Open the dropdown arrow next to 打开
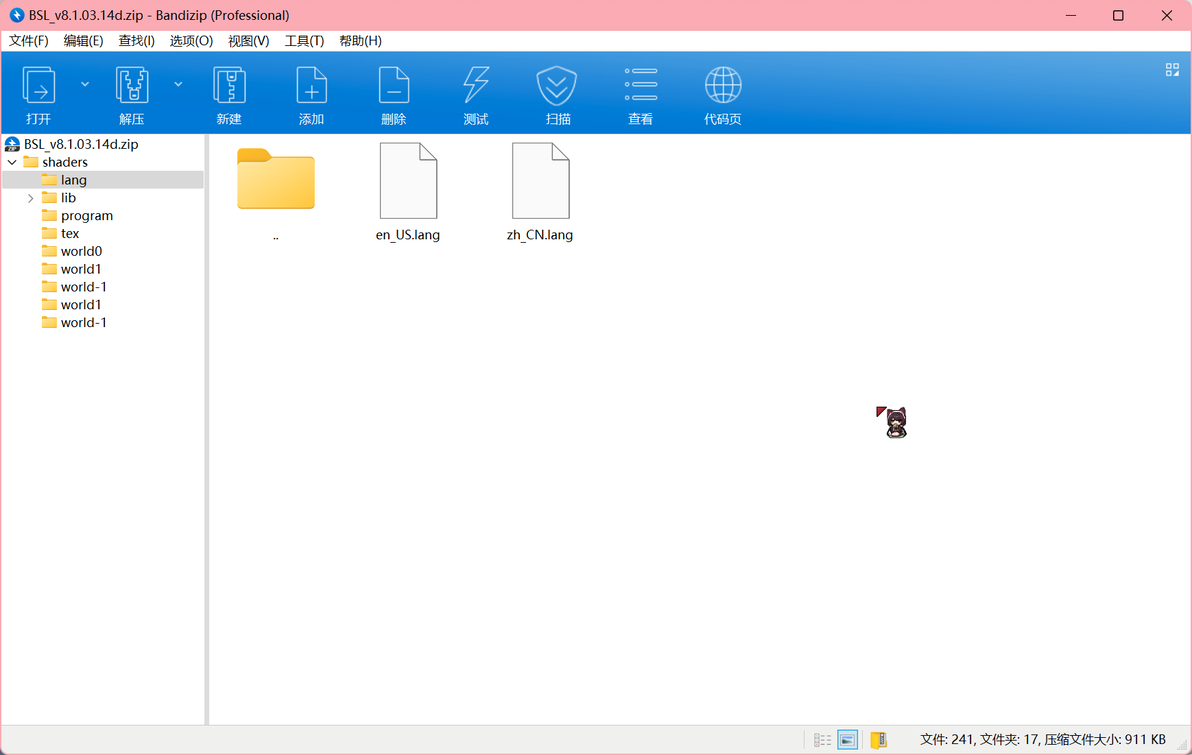Image resolution: width=1192 pixels, height=755 pixels. click(x=85, y=84)
